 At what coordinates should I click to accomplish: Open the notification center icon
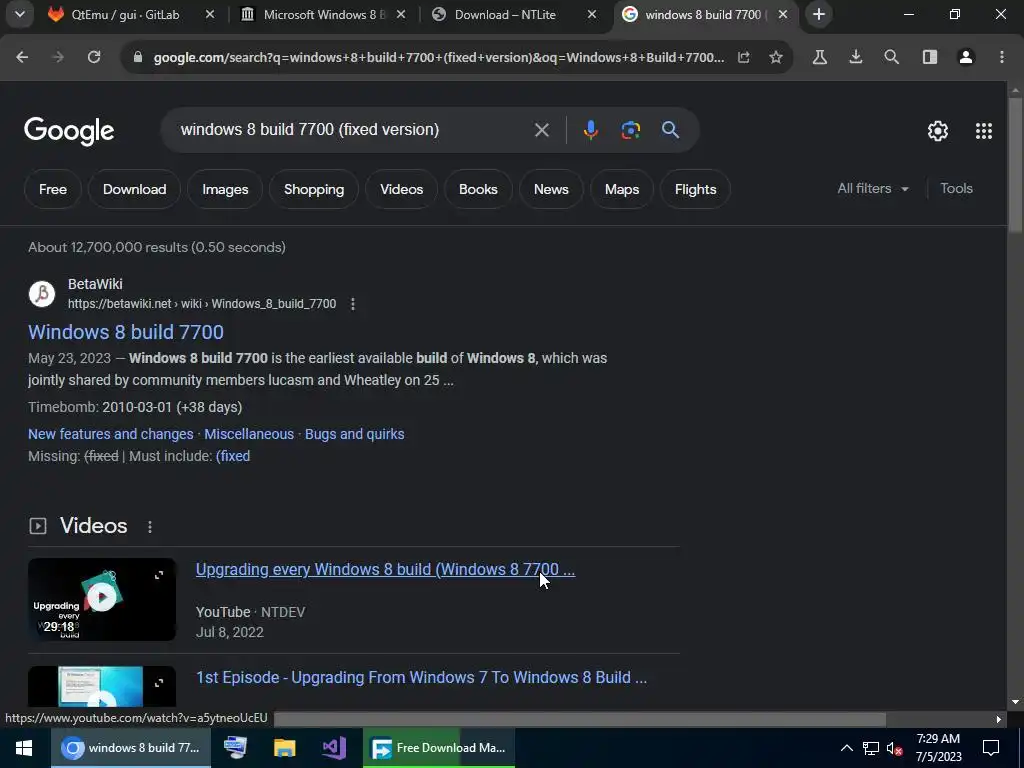[x=991, y=748]
